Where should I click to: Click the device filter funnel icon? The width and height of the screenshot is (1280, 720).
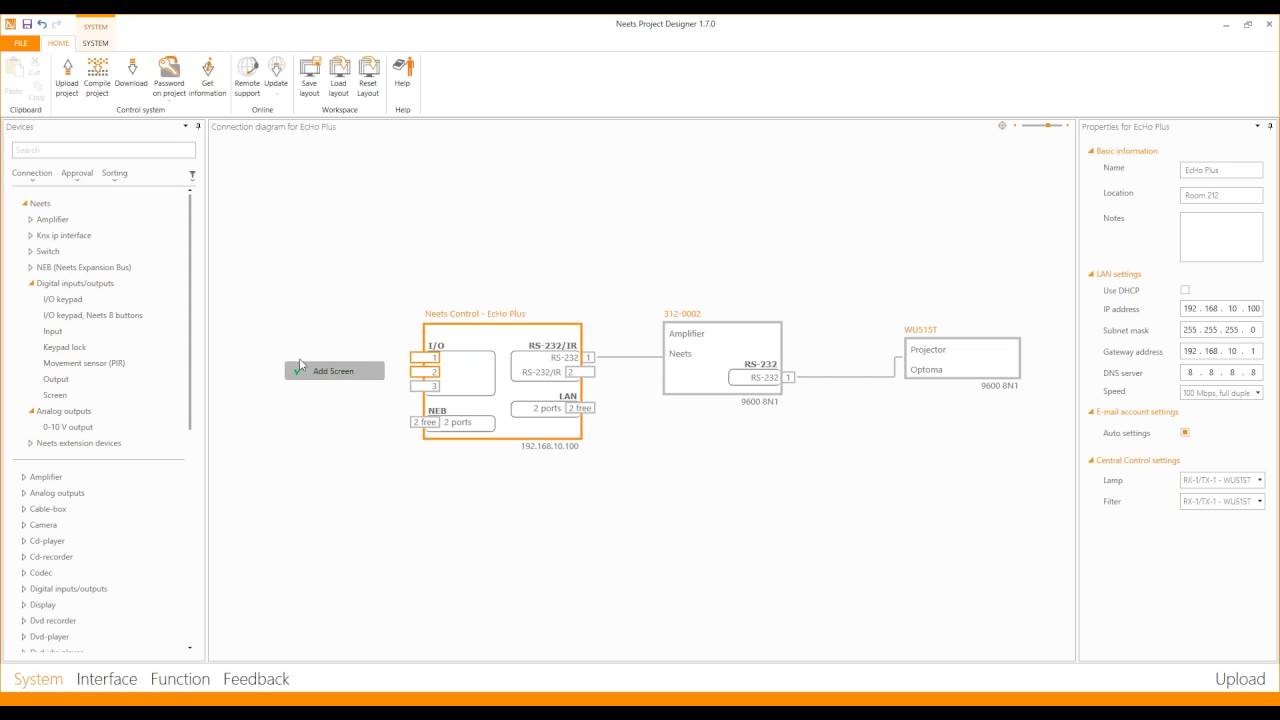click(192, 175)
